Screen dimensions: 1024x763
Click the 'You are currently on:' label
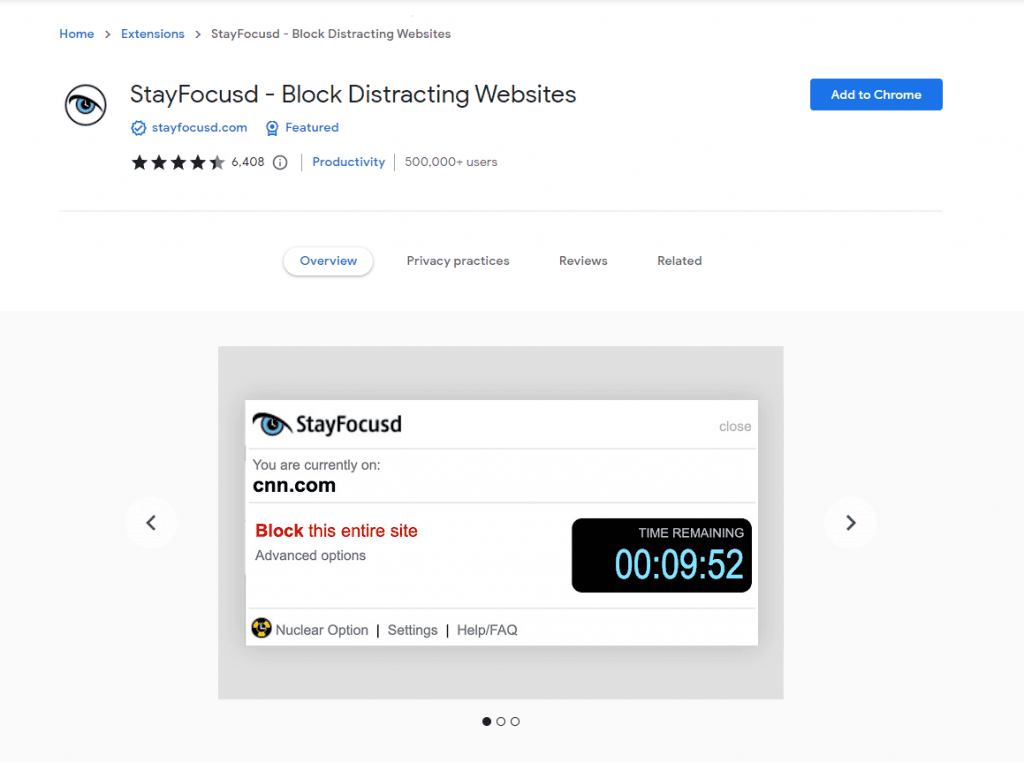click(317, 464)
